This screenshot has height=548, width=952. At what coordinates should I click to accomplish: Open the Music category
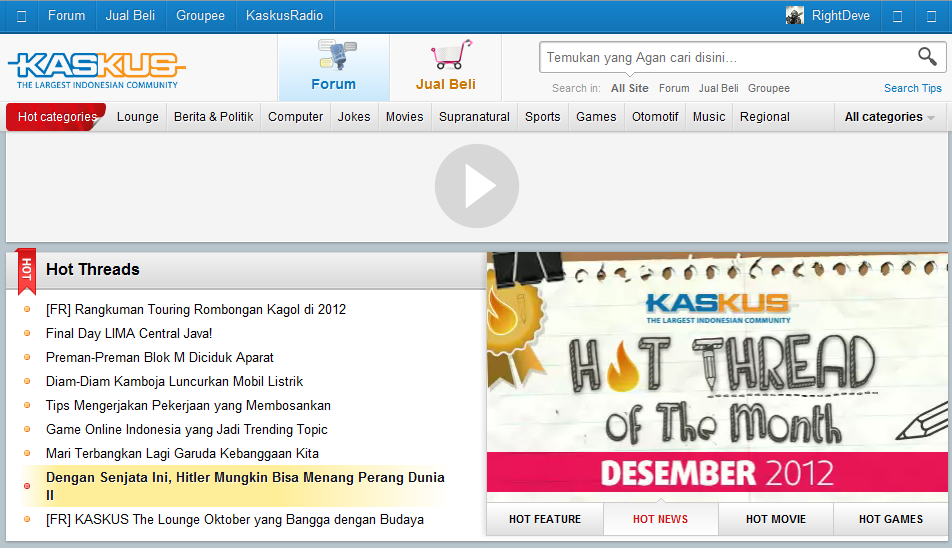(x=709, y=117)
